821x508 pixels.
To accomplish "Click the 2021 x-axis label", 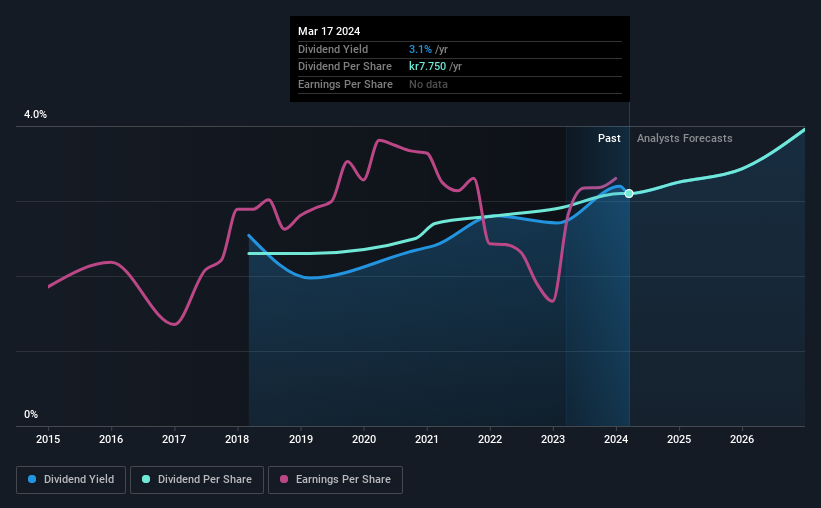I will click(x=427, y=439).
